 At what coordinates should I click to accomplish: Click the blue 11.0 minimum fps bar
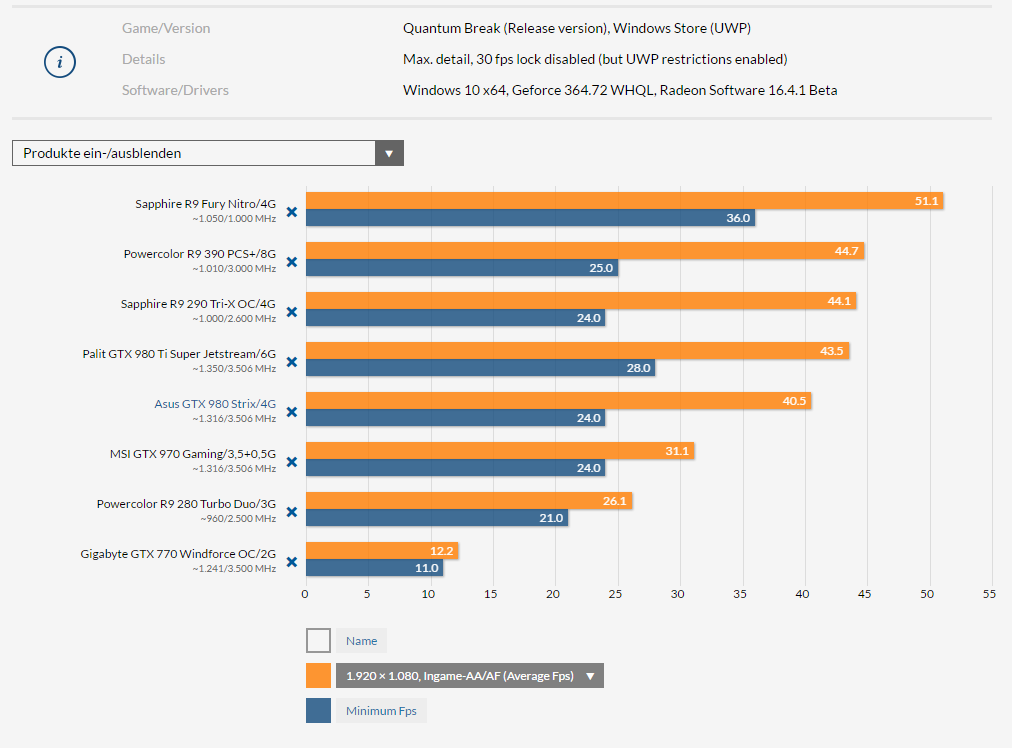coord(374,568)
